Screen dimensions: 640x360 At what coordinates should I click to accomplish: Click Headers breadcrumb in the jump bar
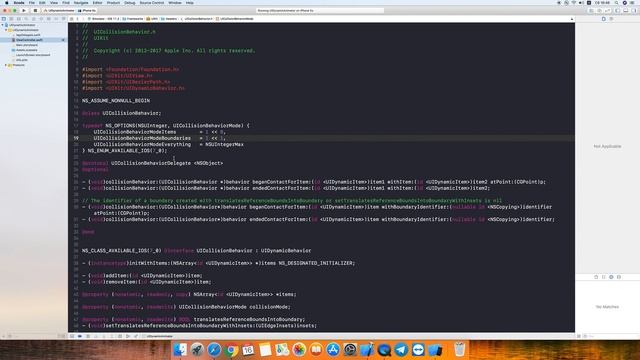pos(169,19)
